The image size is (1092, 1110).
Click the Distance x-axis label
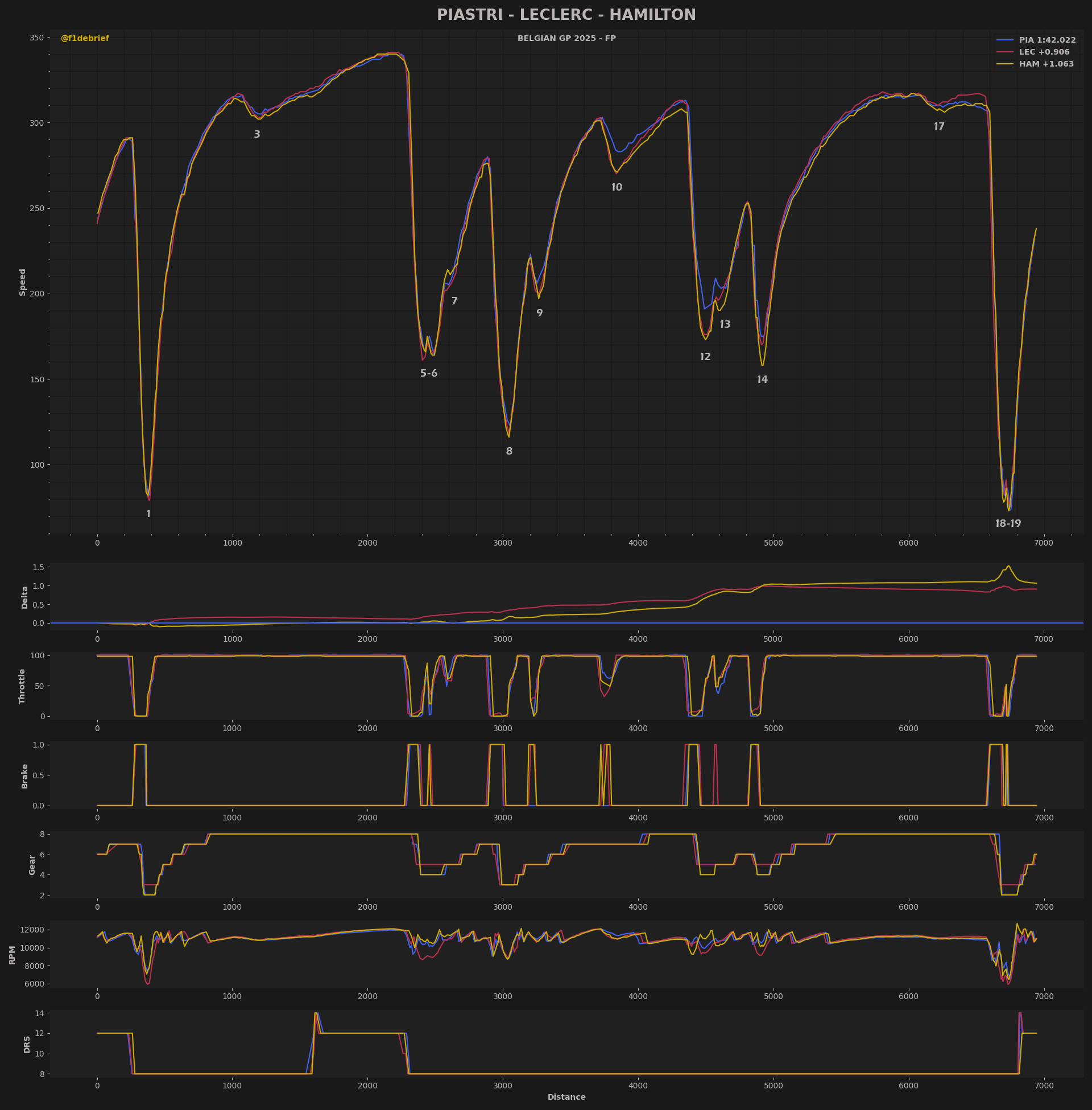[566, 1097]
